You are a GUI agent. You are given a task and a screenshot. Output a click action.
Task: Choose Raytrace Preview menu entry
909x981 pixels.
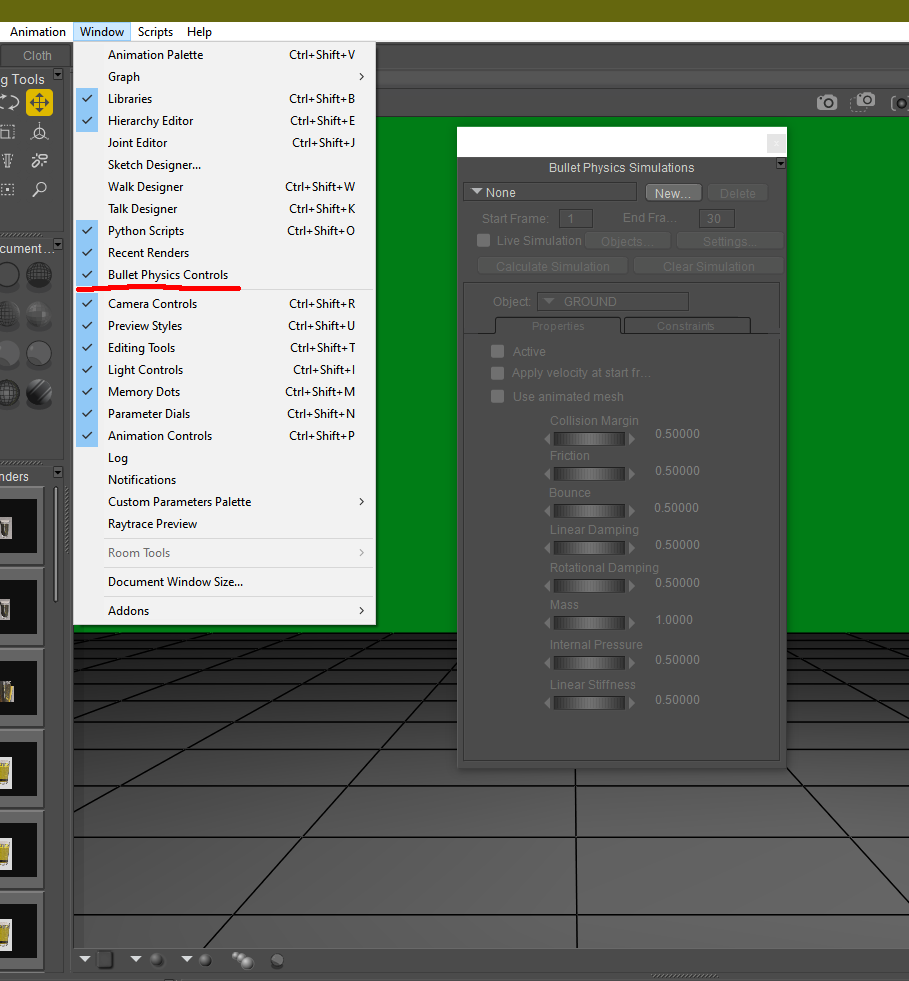point(225,524)
